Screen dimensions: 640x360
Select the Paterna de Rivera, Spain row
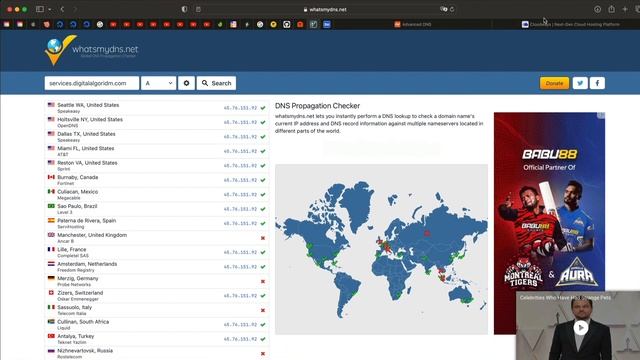(157, 223)
